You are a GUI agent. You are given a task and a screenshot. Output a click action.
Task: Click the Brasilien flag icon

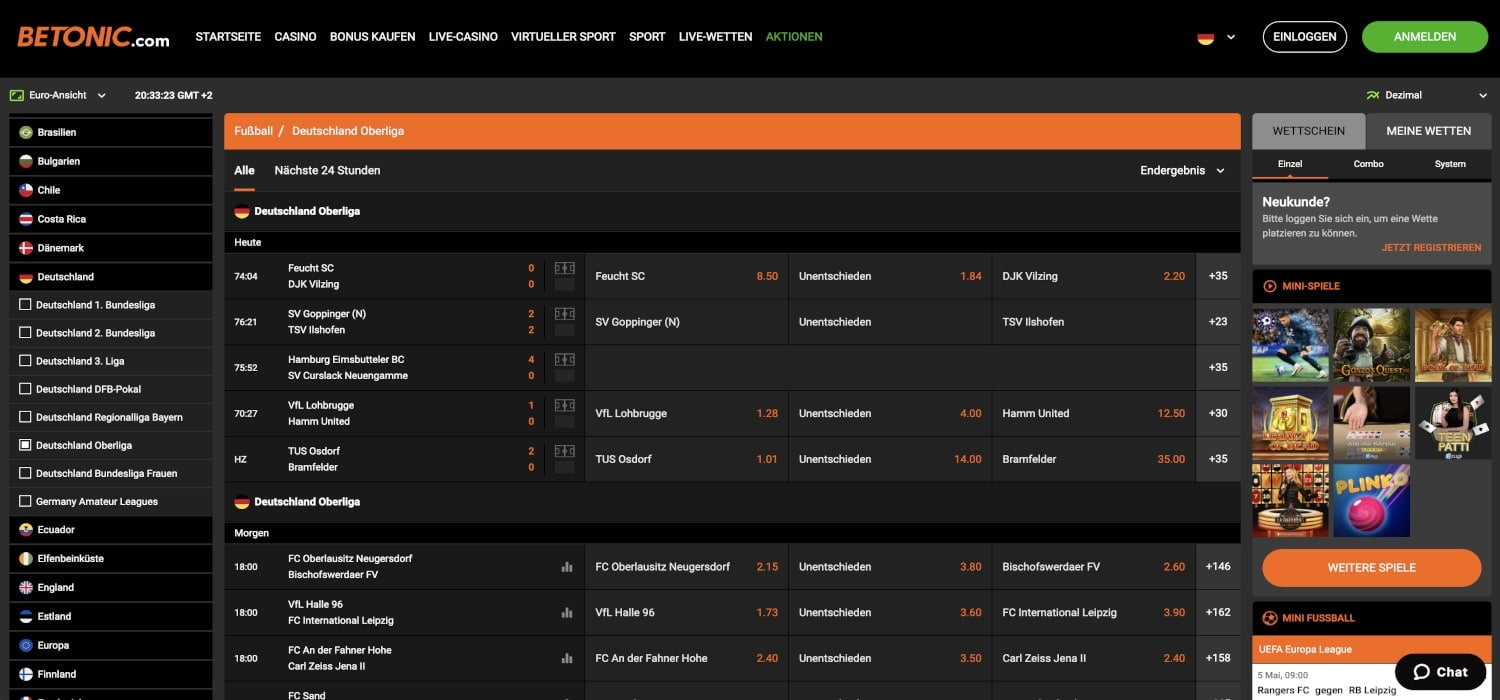click(26, 132)
